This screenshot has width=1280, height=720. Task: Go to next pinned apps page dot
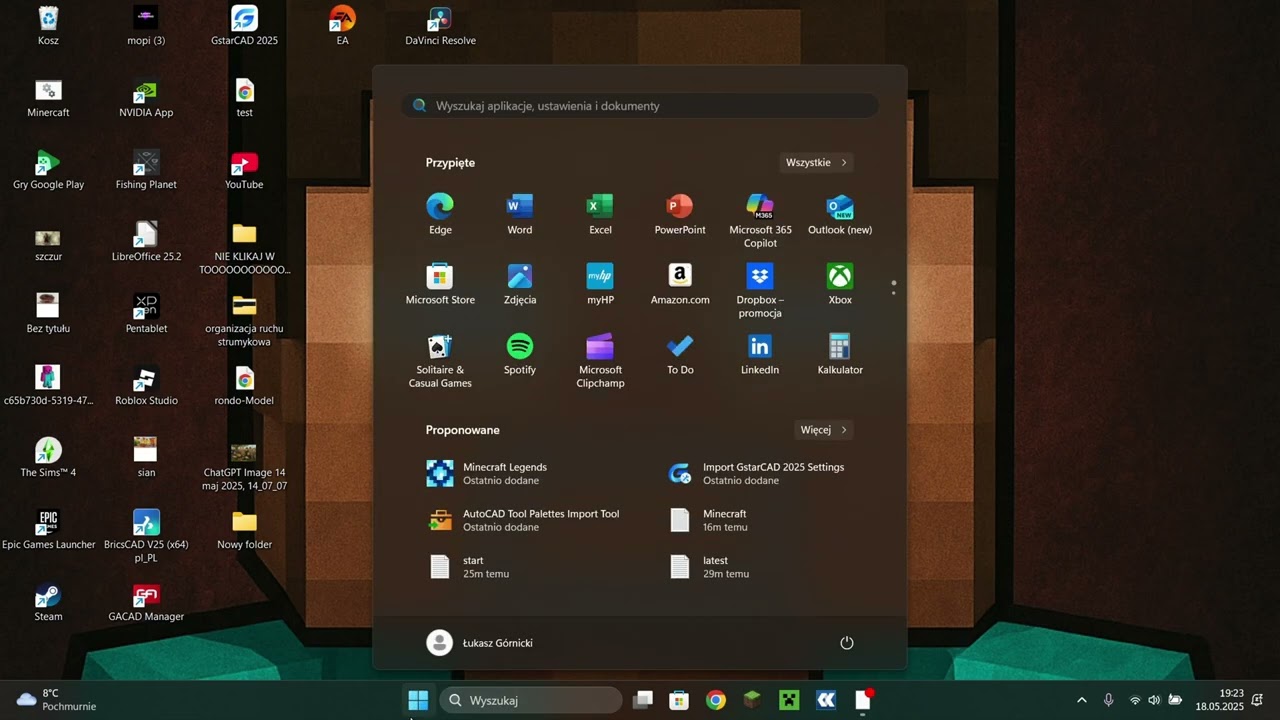(x=893, y=293)
